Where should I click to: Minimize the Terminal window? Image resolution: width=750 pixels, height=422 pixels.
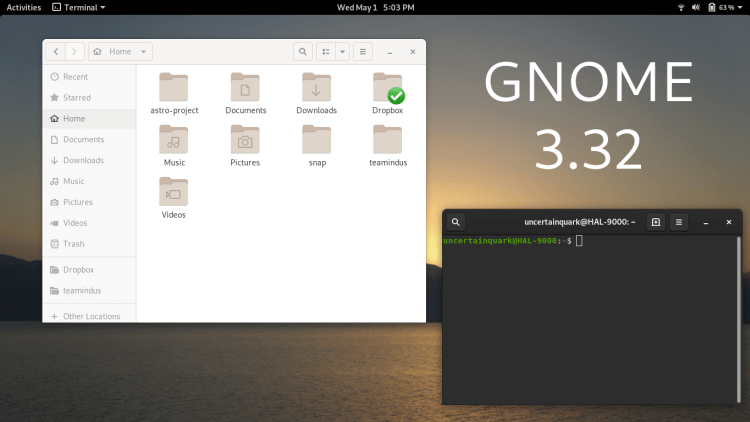(x=706, y=222)
